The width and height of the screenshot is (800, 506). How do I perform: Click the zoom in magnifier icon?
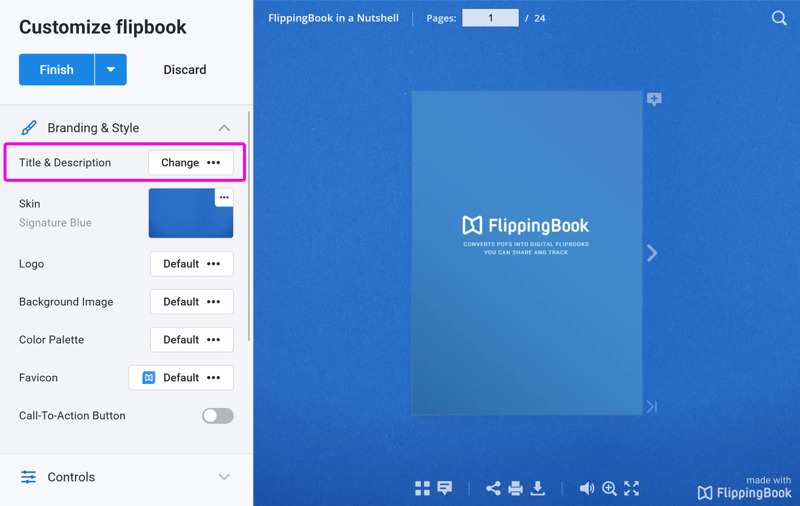tap(609, 488)
